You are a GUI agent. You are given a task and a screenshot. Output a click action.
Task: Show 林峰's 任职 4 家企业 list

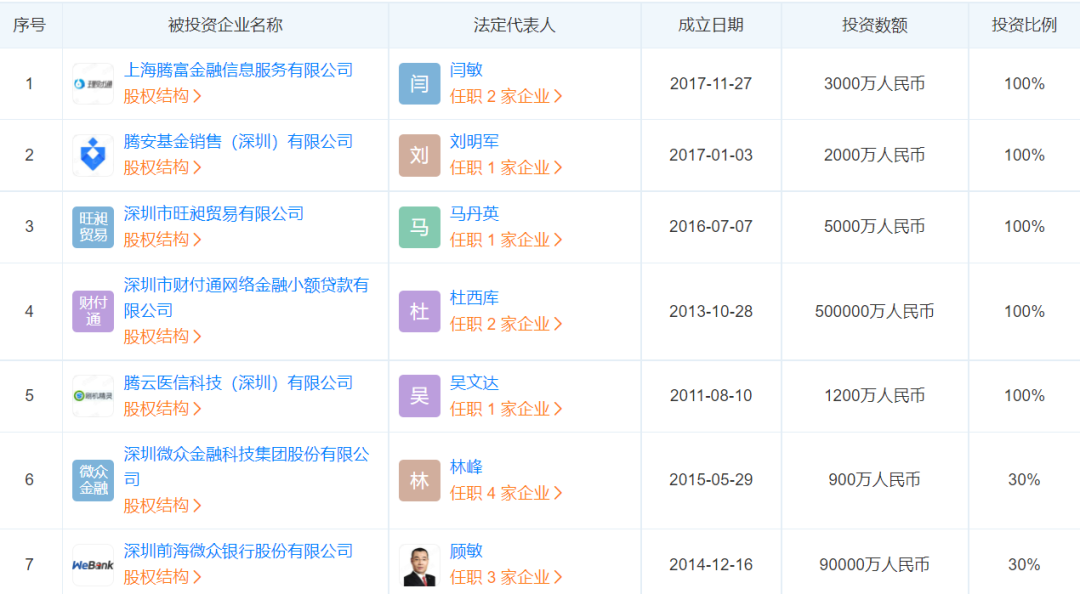point(506,493)
